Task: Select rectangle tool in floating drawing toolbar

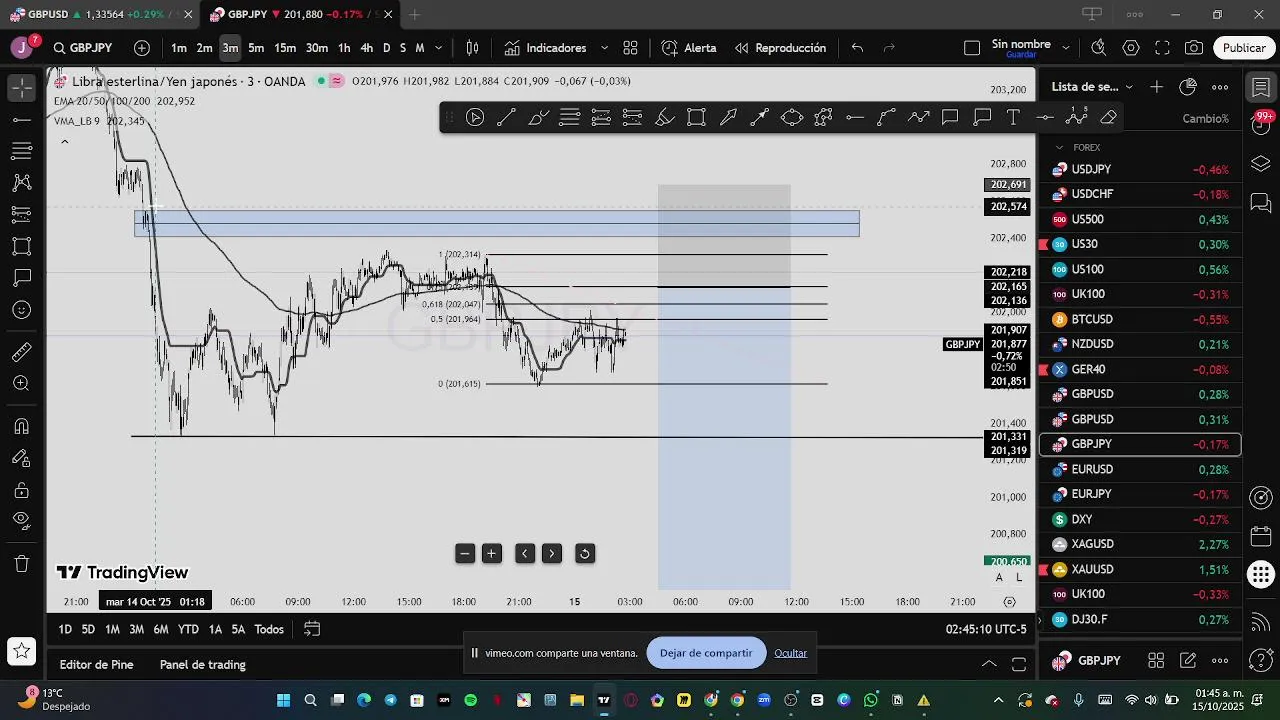Action: (697, 118)
